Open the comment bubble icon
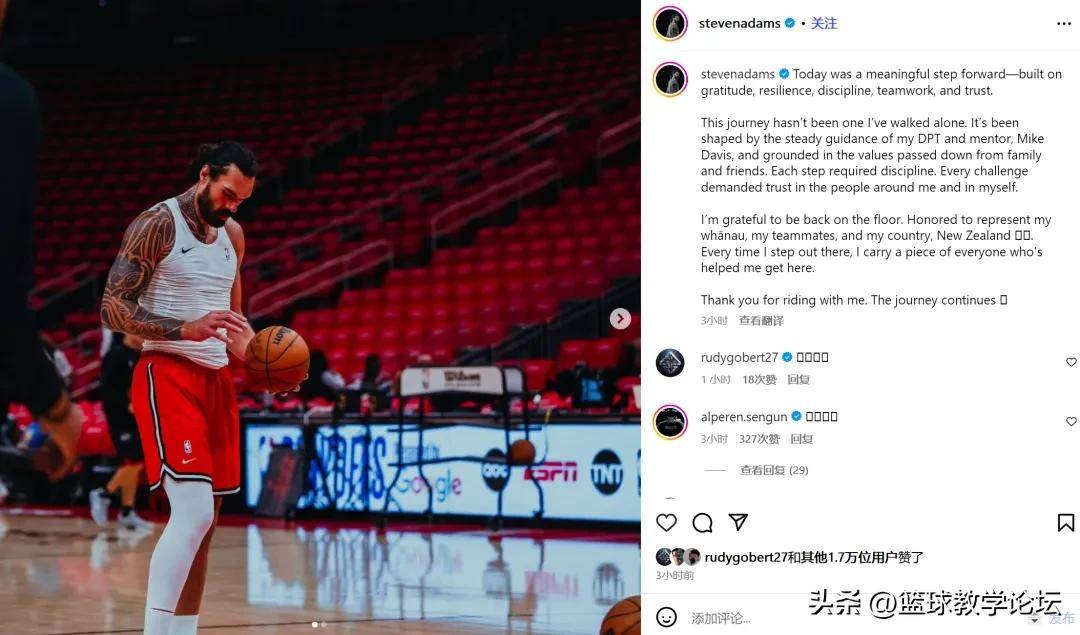Viewport: 1080px width, 635px height. click(x=702, y=523)
